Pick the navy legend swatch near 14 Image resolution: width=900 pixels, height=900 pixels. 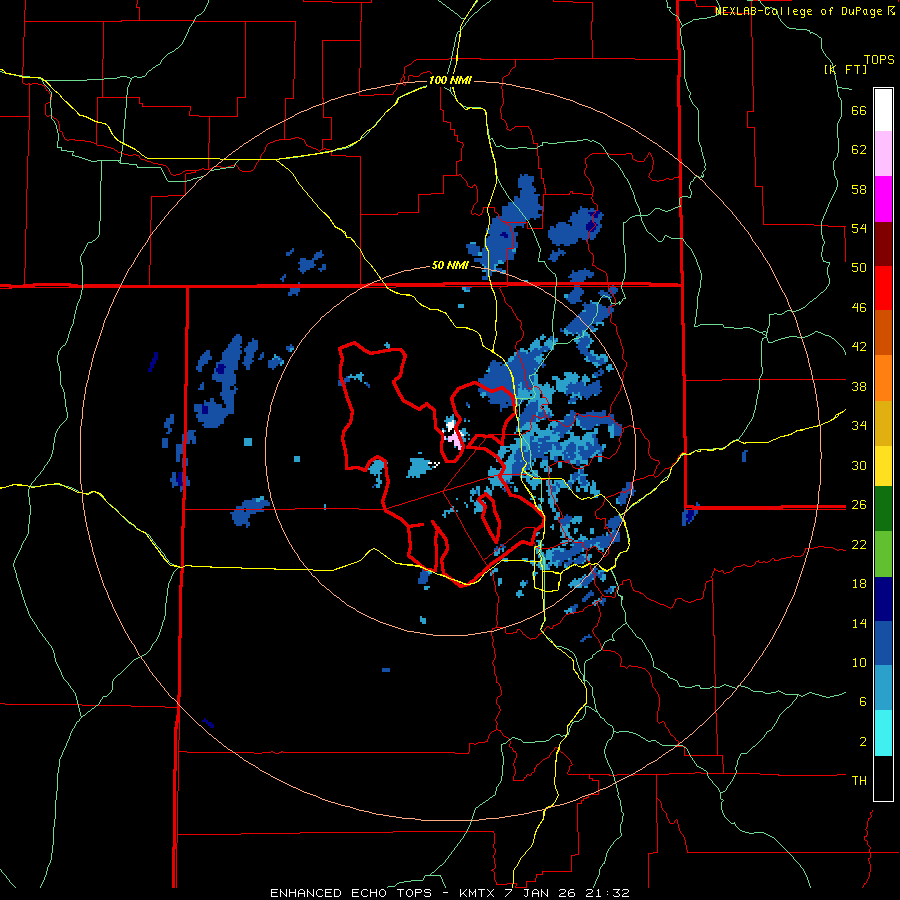883,599
